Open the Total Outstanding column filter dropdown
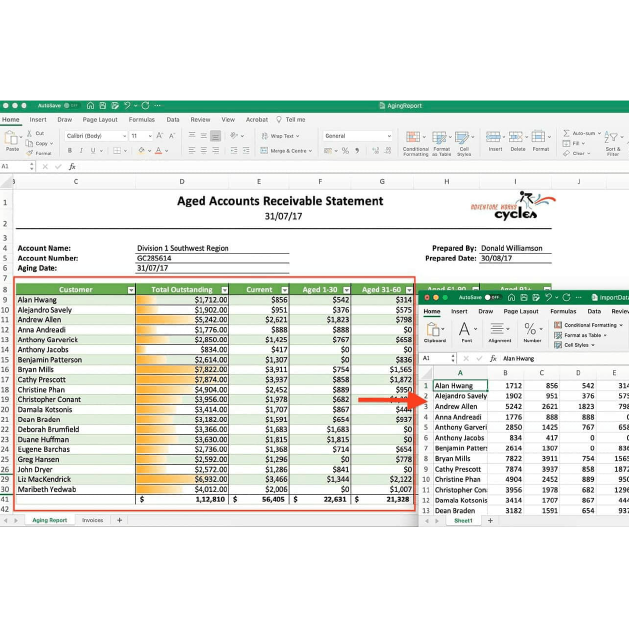The width and height of the screenshot is (629, 625). pyautogui.click(x=225, y=290)
